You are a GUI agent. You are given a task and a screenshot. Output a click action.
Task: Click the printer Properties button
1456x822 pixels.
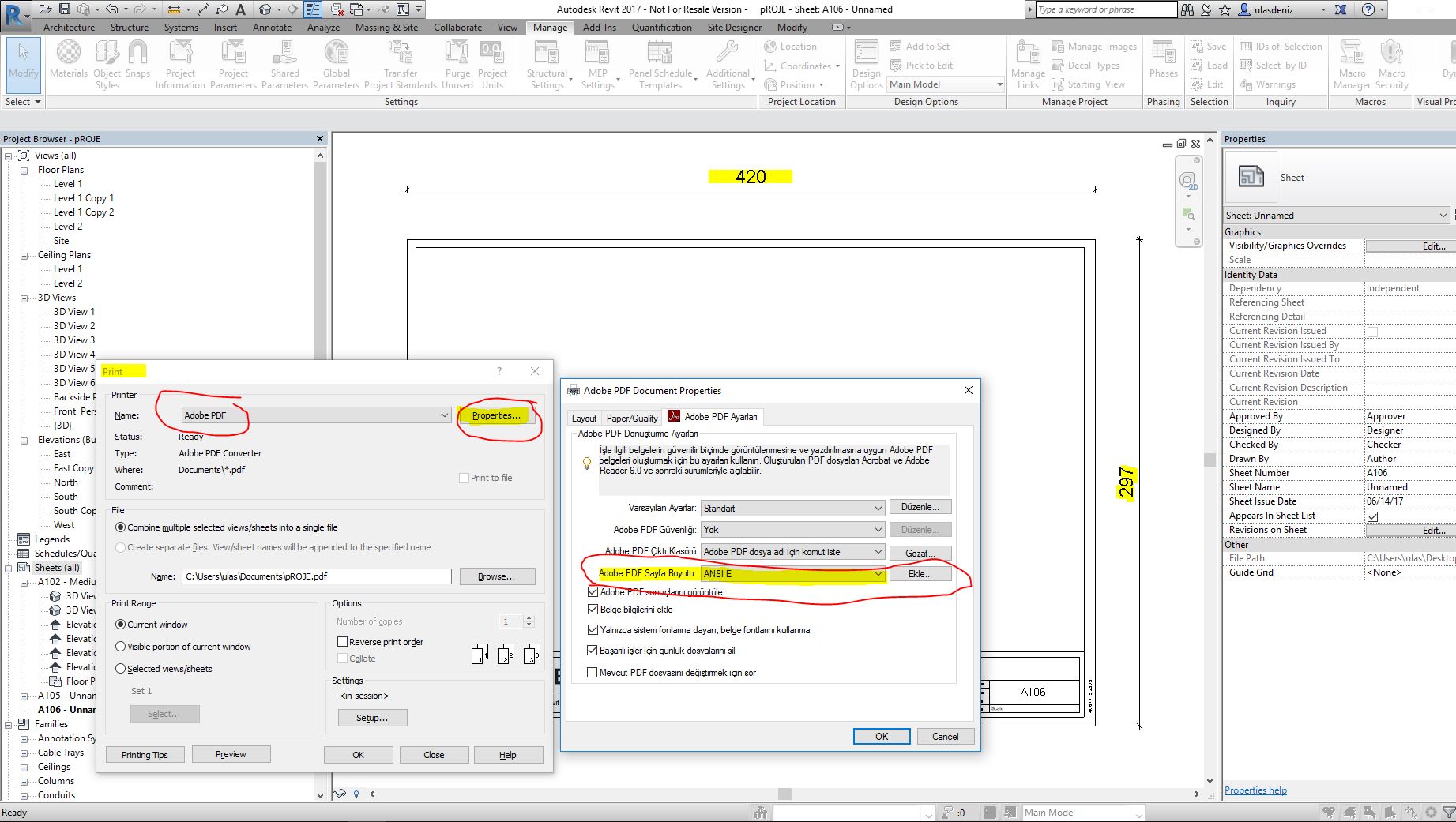pos(496,415)
